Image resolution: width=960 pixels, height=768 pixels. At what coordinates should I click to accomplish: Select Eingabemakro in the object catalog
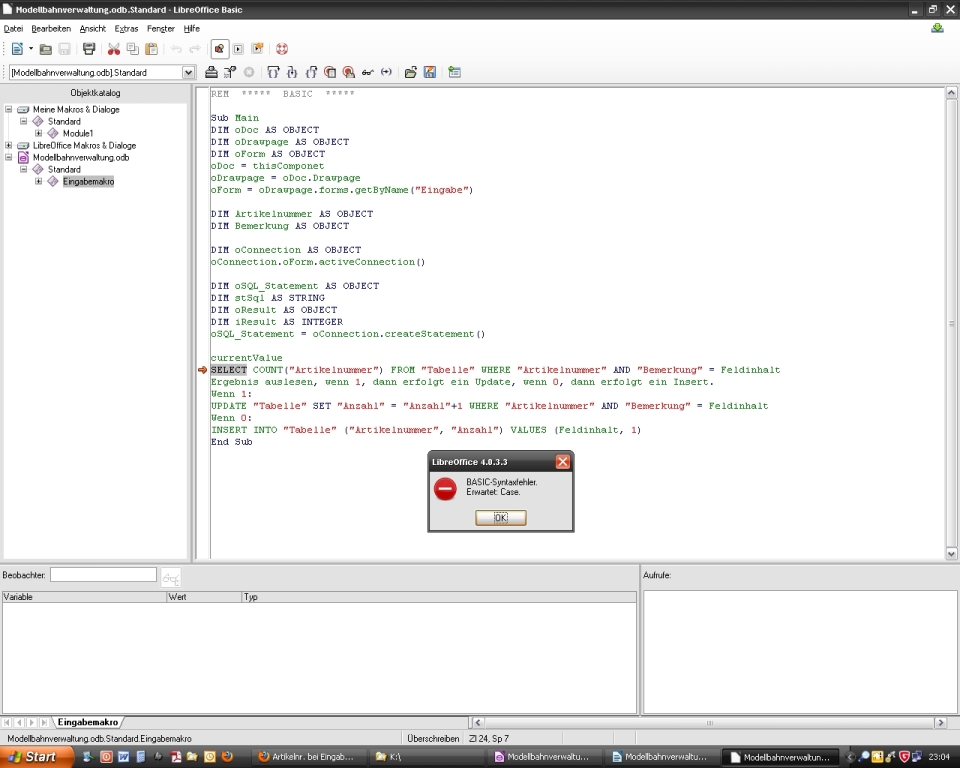tap(88, 181)
